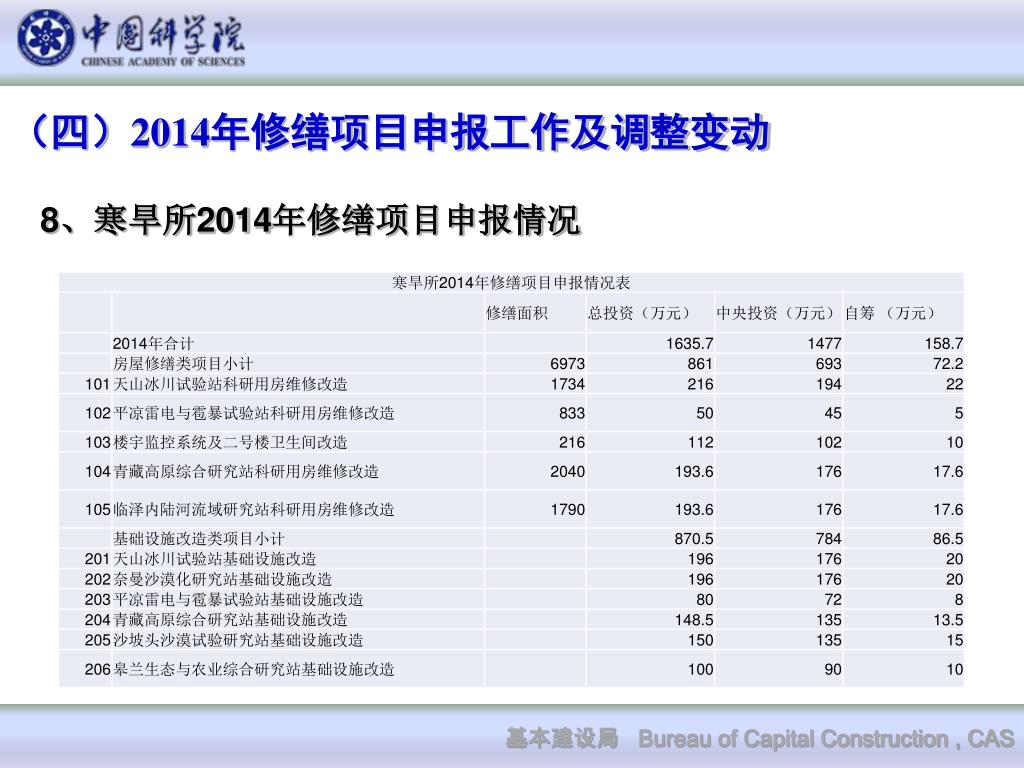Select row 102 平凉雷电与雹暴试验站科研用房维修改造

(511, 413)
